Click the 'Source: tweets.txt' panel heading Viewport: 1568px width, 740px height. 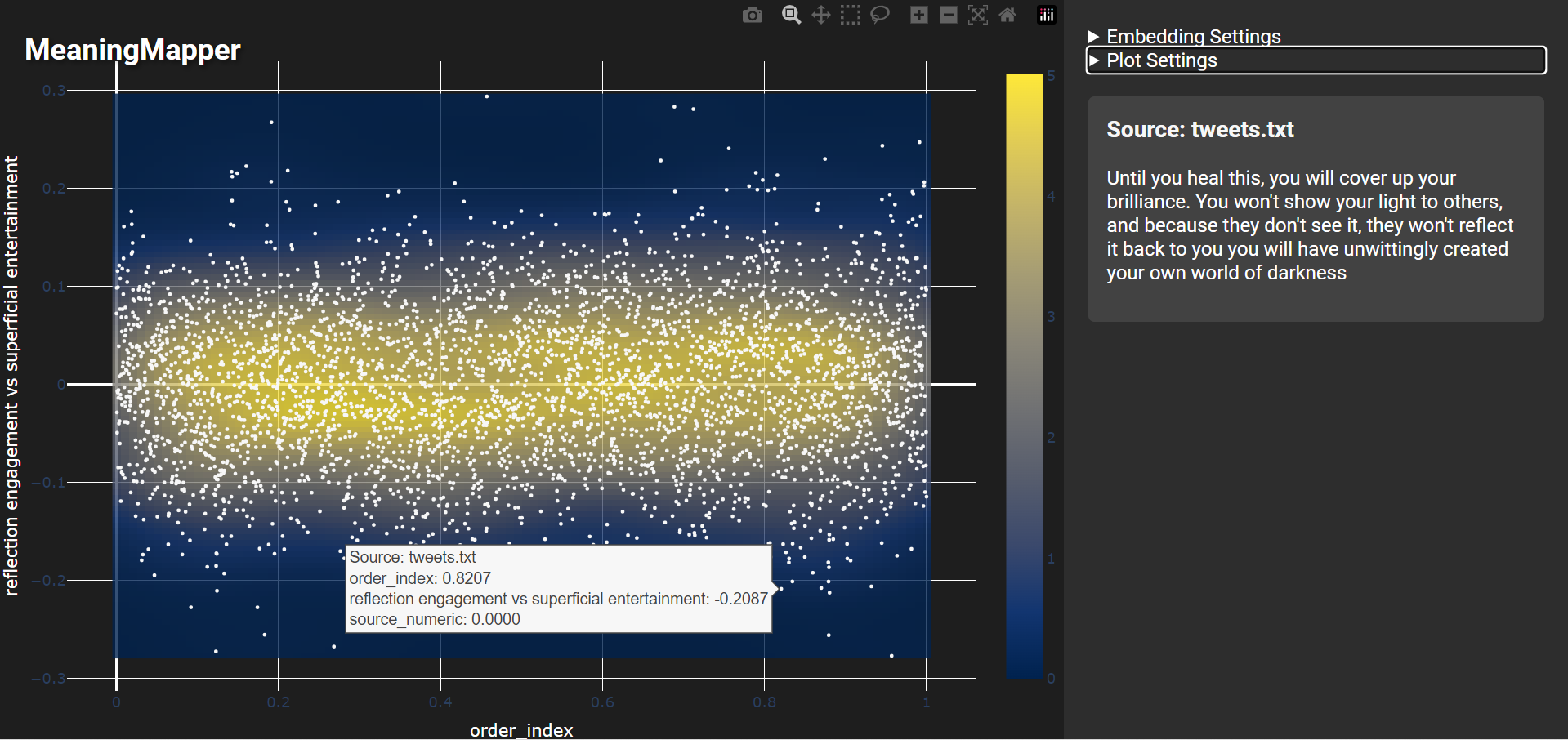coord(1200,130)
